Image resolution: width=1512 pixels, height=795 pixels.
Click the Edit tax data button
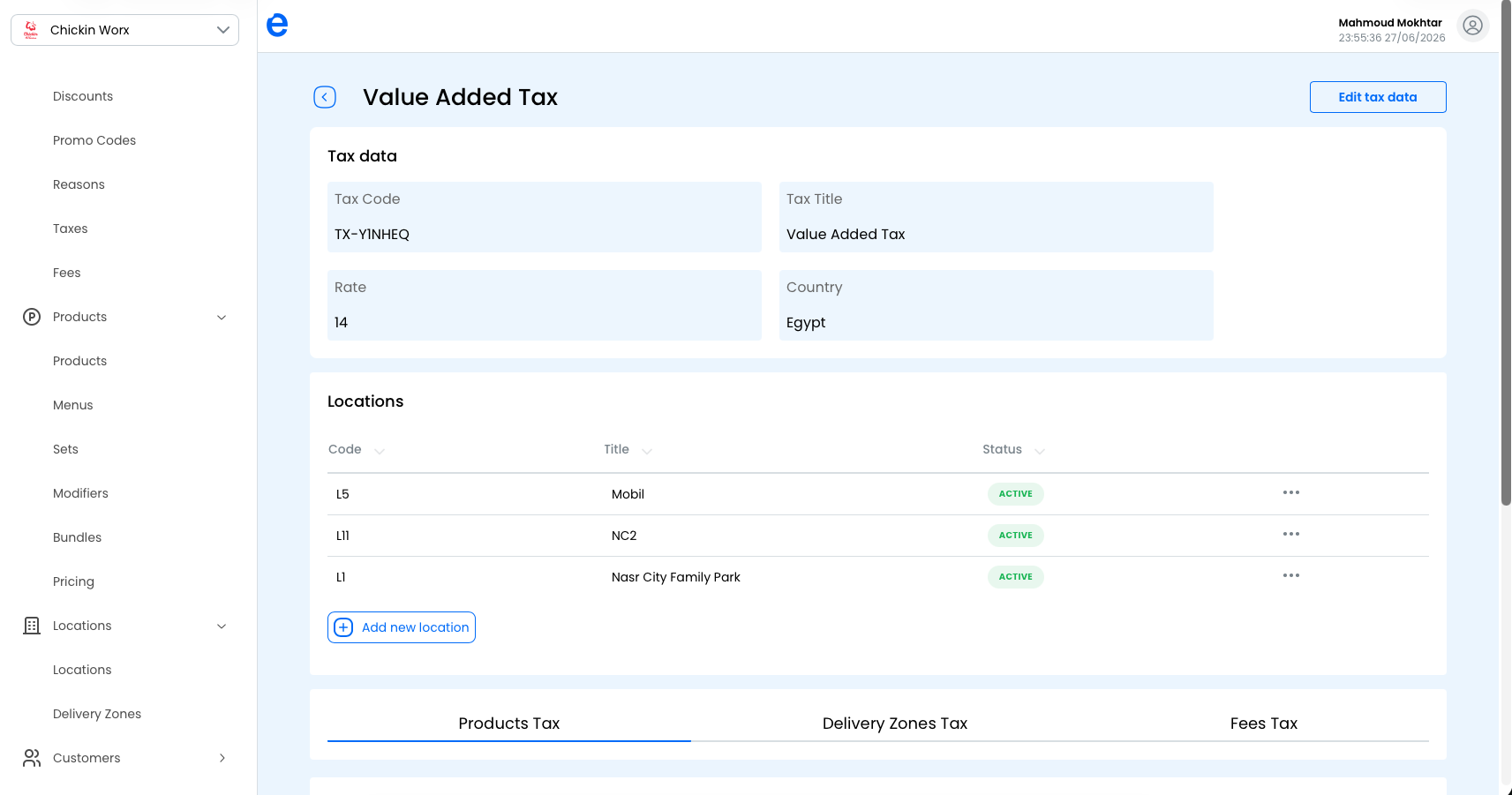tap(1378, 97)
